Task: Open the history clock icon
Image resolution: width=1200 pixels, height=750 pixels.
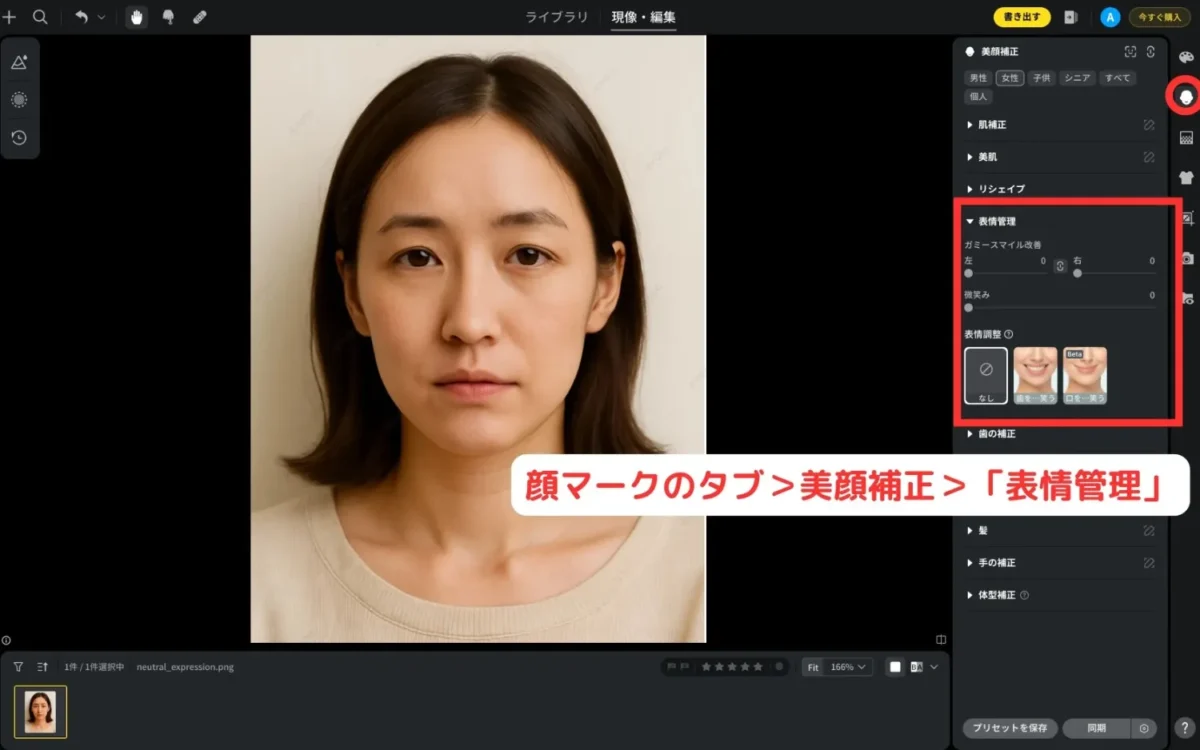Action: (19, 138)
